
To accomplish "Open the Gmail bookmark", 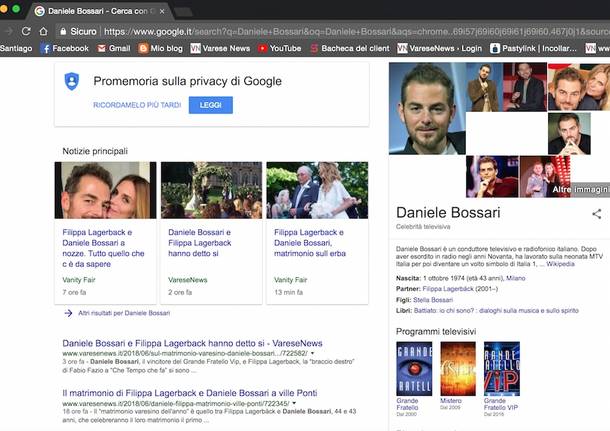I will pyautogui.click(x=114, y=48).
